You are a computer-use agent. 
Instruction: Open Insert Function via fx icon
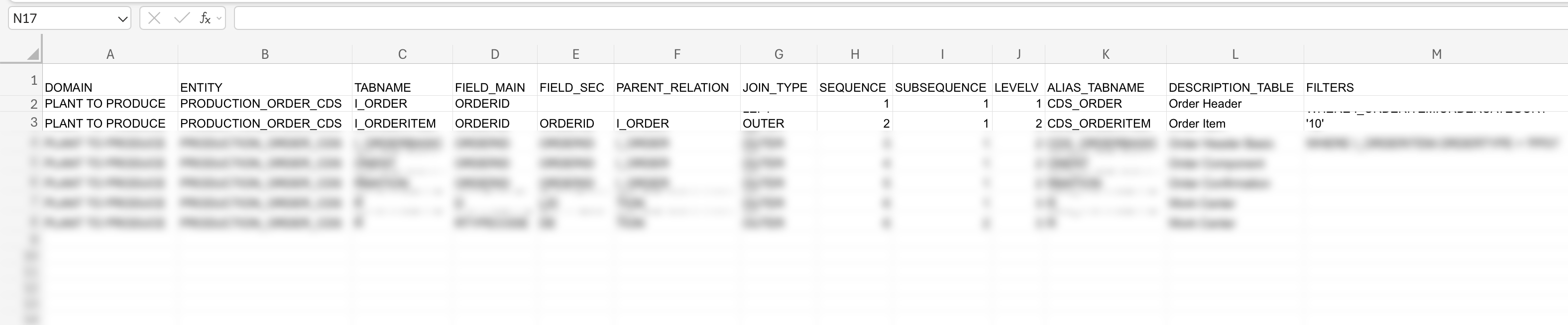(x=205, y=18)
